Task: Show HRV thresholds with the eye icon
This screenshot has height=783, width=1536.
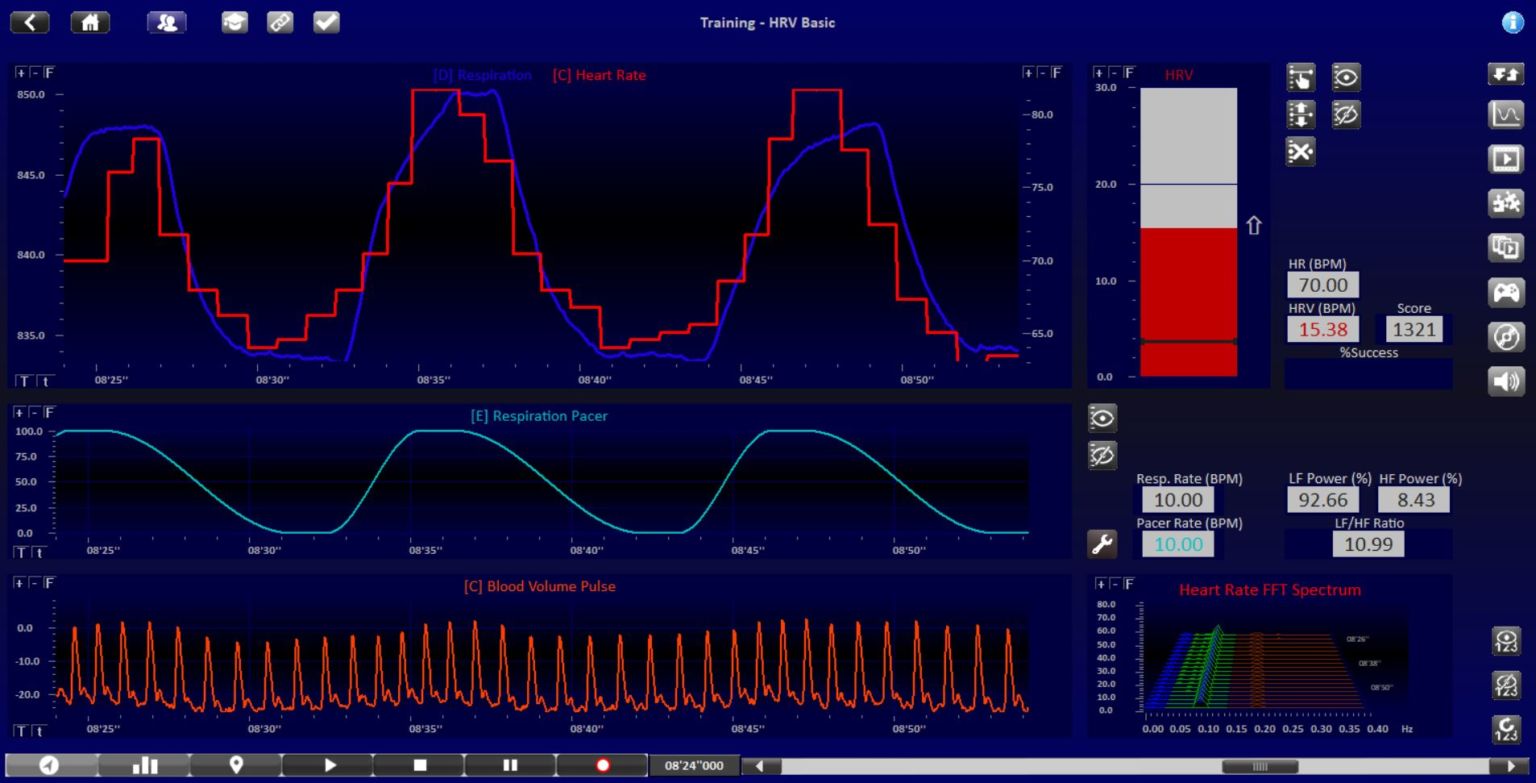Action: coord(1346,77)
